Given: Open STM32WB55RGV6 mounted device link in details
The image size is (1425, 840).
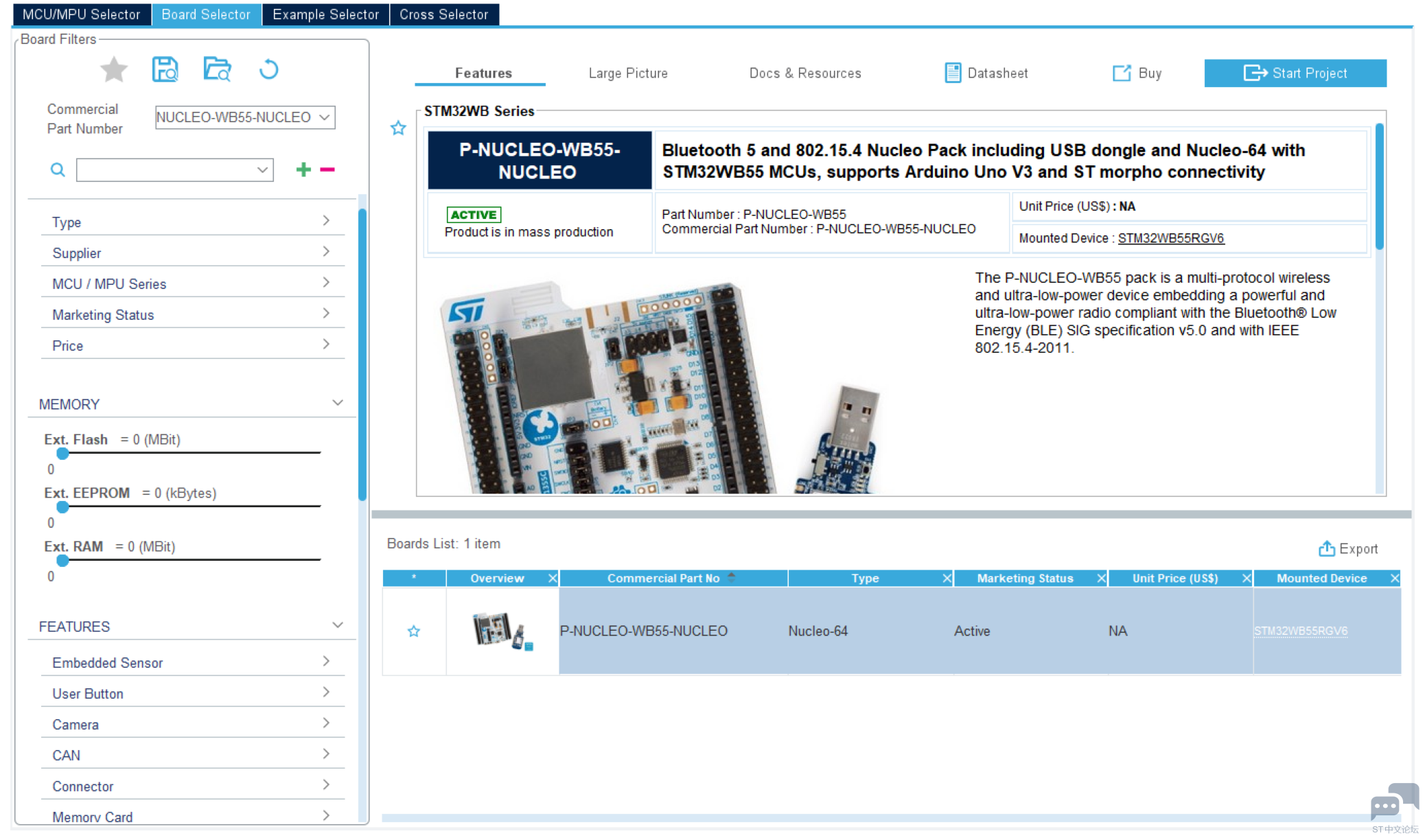Looking at the screenshot, I should tap(1171, 238).
